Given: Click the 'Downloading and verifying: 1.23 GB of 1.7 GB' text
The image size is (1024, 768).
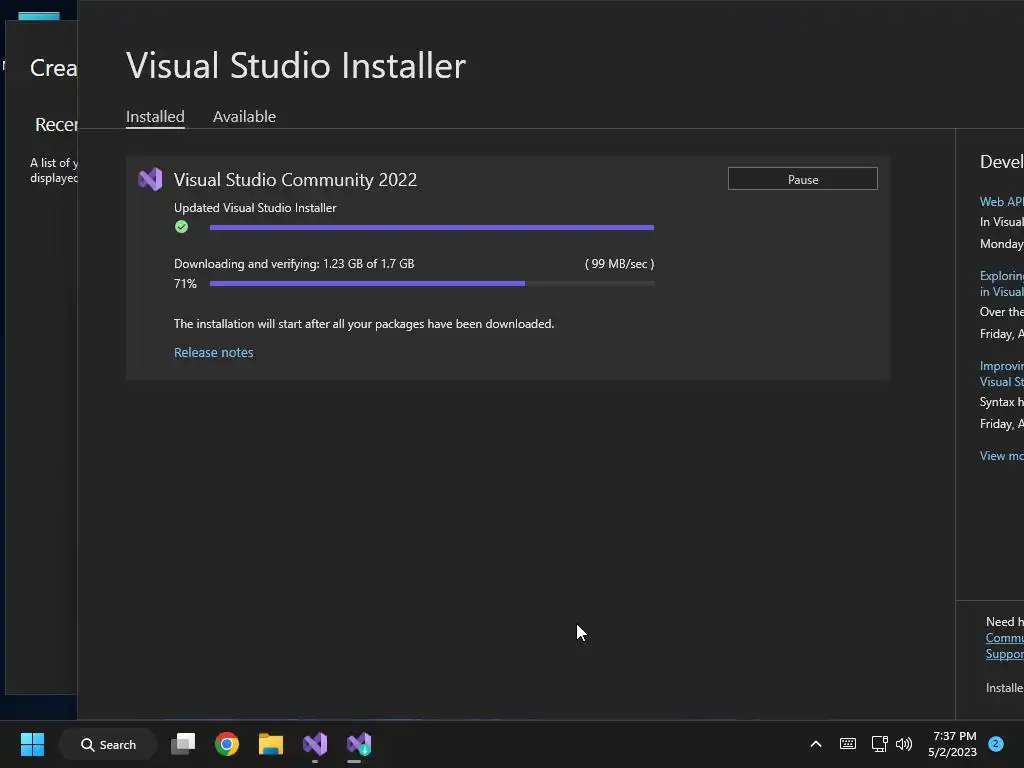Looking at the screenshot, I should [294, 264].
